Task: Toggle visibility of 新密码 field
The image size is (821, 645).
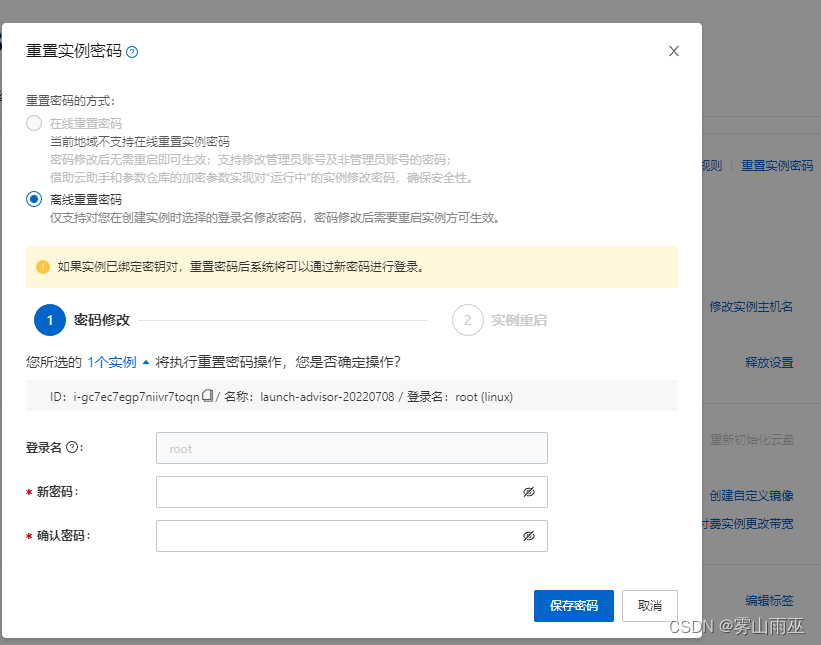Action: [529, 492]
